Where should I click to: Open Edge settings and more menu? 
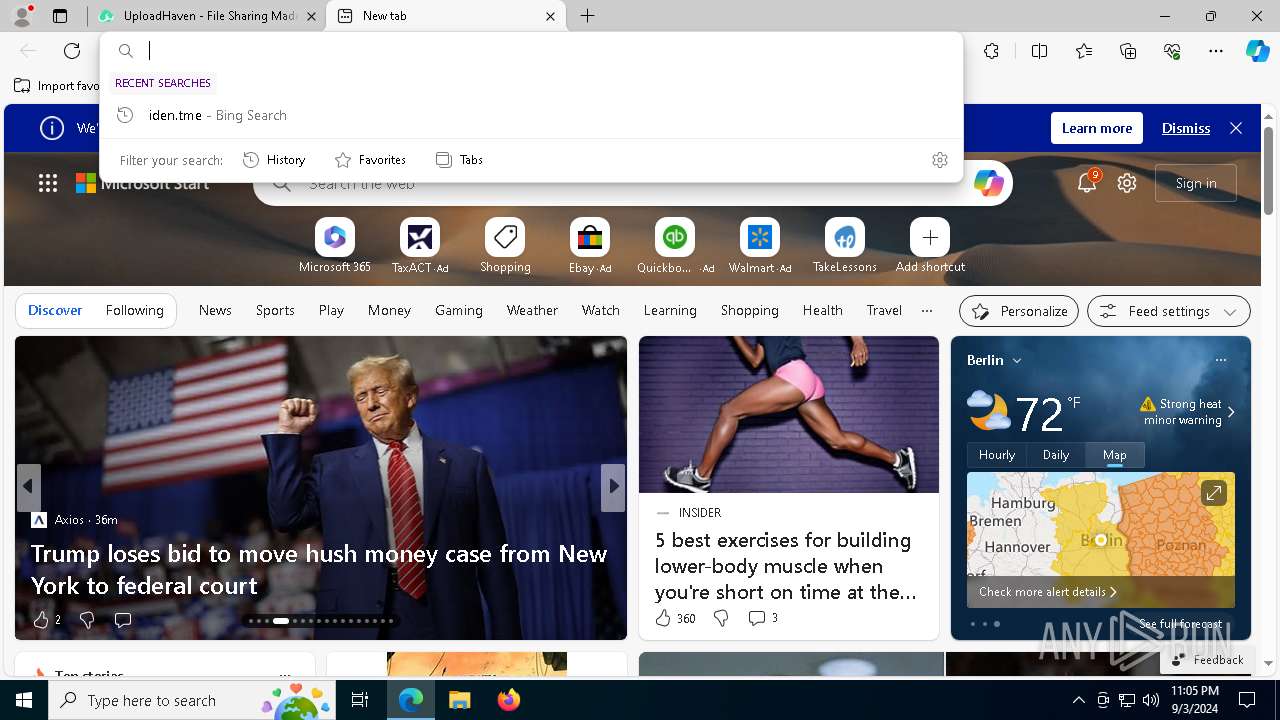1216,51
